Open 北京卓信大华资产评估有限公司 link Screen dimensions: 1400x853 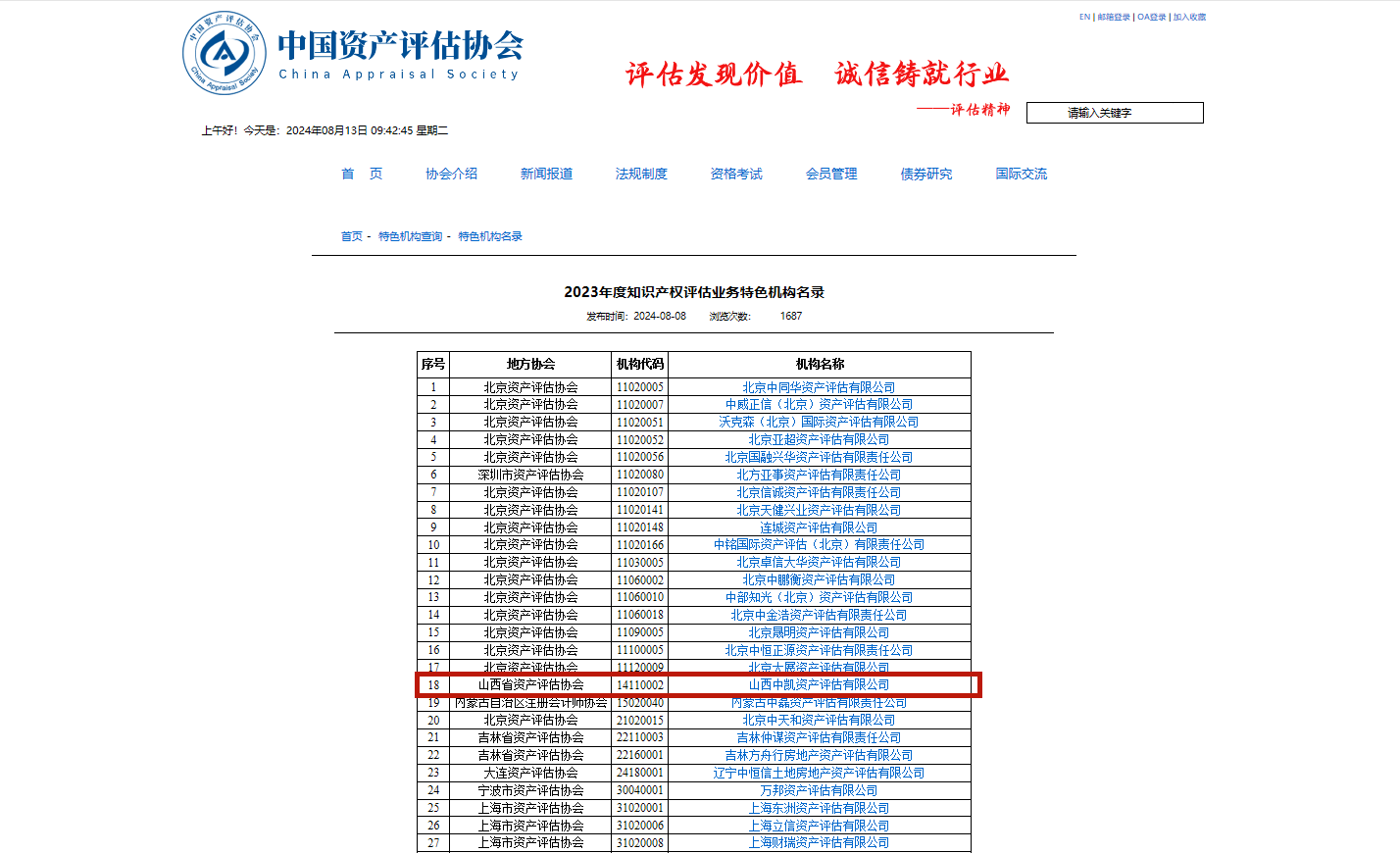pos(819,562)
